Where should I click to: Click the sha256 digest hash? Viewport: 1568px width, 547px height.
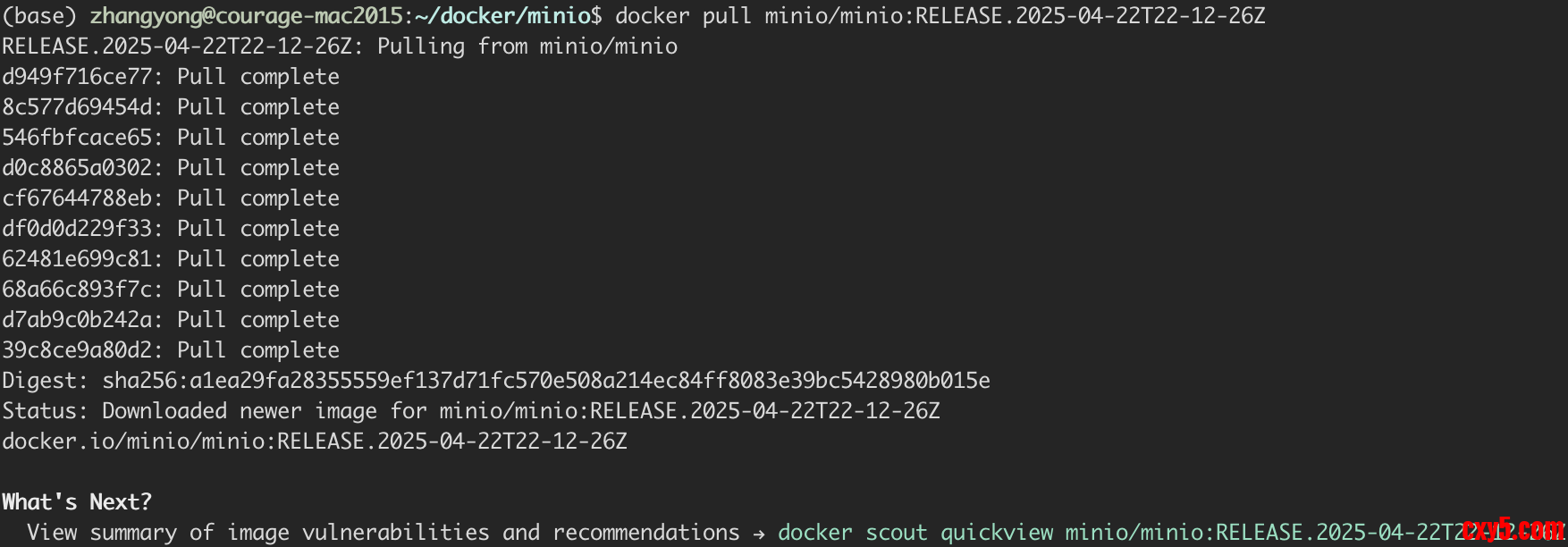545,381
